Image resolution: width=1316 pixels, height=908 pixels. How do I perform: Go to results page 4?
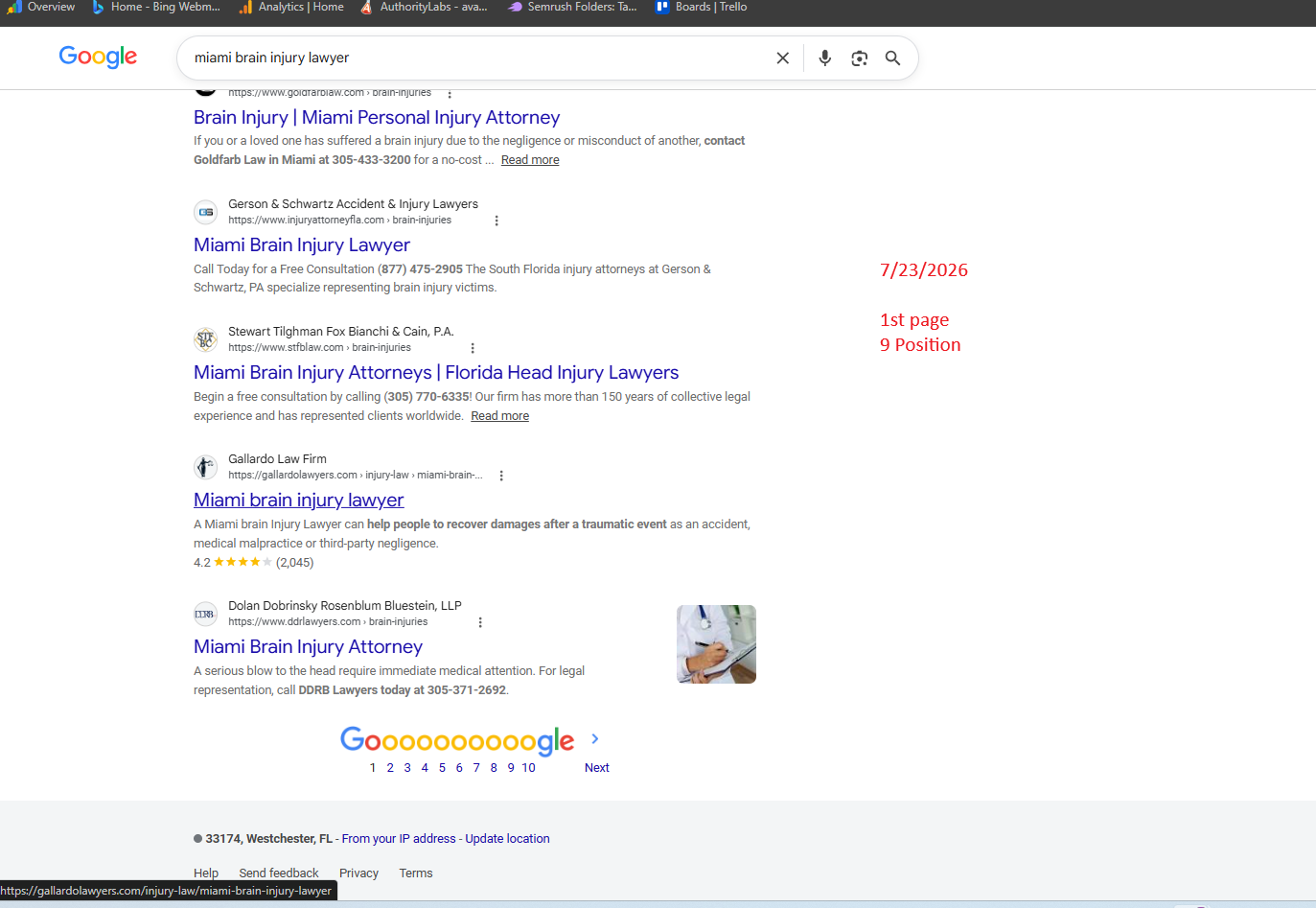[425, 768]
